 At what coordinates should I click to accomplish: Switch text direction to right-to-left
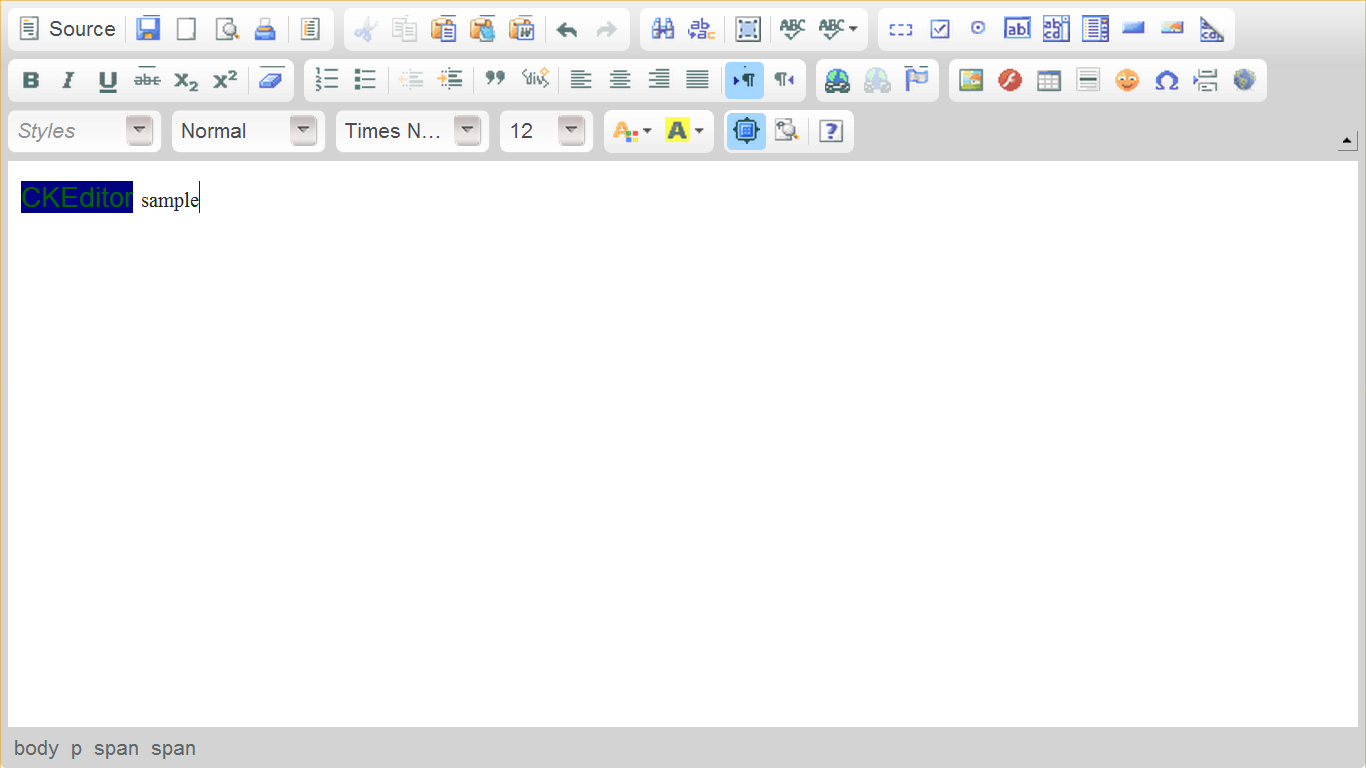pos(785,80)
